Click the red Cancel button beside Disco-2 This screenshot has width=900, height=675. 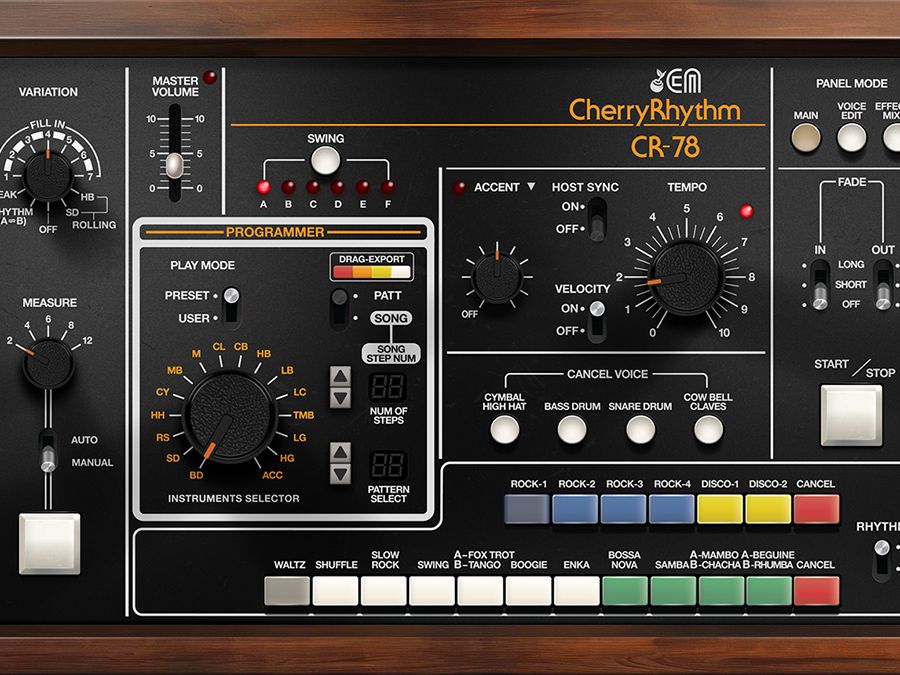816,509
